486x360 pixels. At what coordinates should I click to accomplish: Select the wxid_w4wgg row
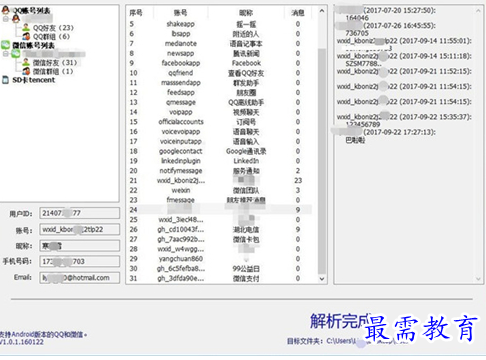[220, 249]
